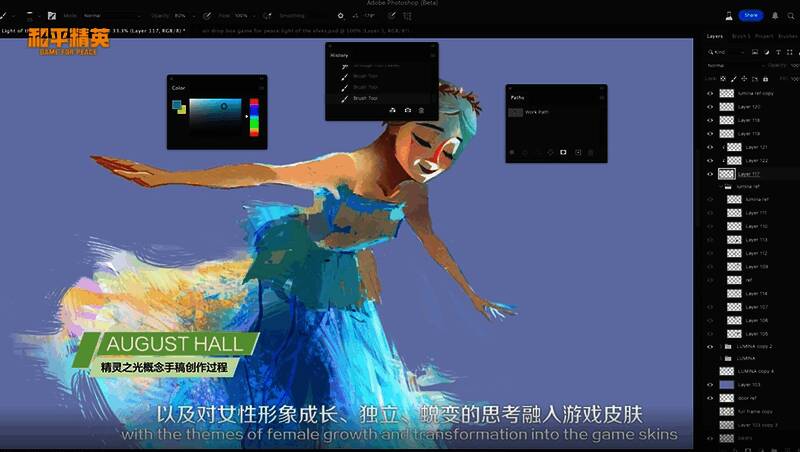This screenshot has width=800, height=452.
Task: Open the History panel flyout menu
Action: click(x=433, y=55)
